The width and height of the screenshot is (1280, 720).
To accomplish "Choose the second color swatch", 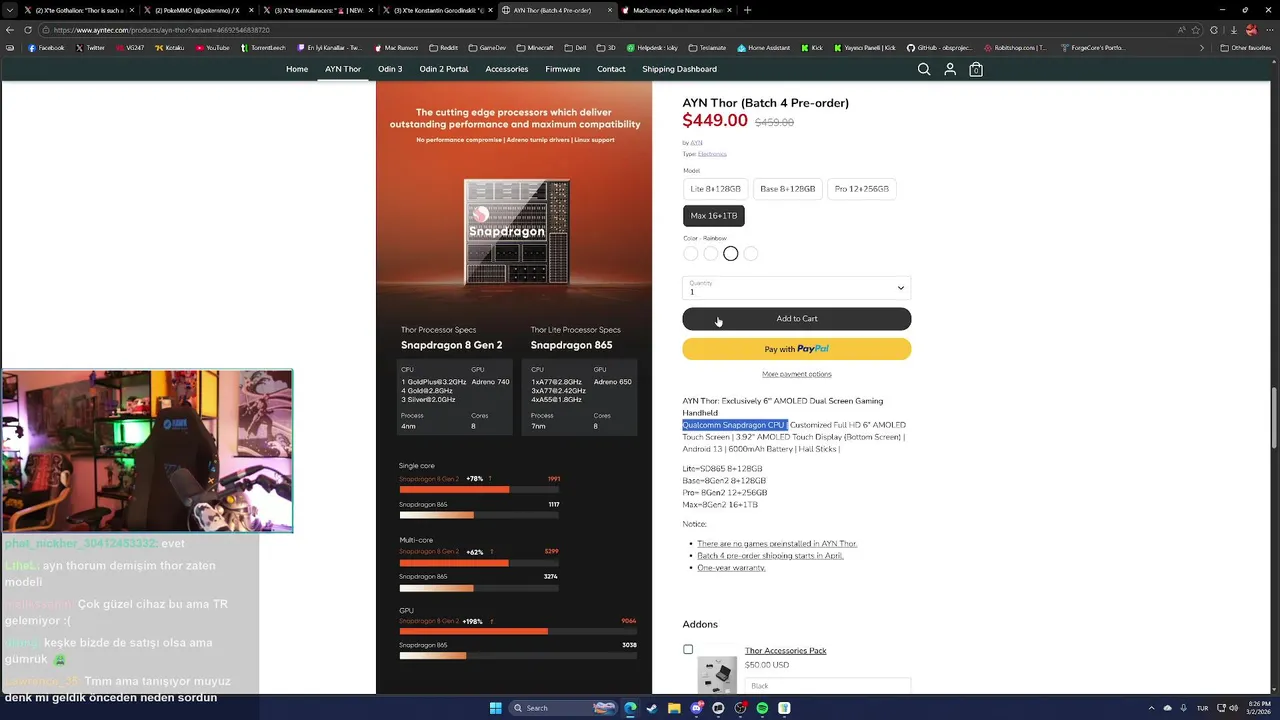I will point(711,254).
